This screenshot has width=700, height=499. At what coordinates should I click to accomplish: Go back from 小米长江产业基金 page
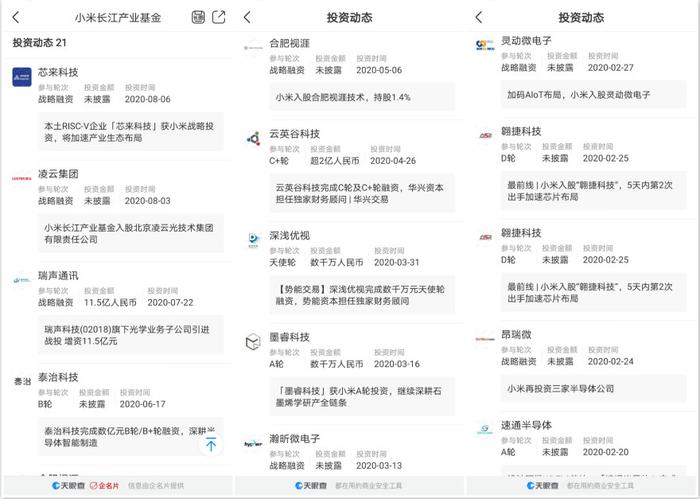(16, 17)
